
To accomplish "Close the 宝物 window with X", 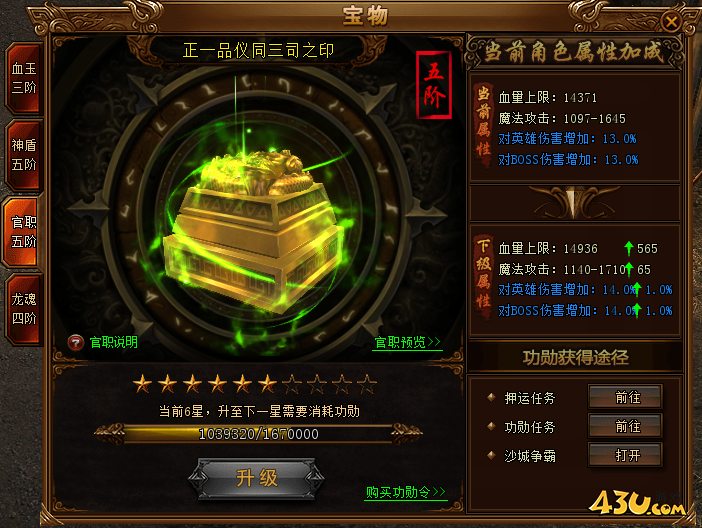I will click(671, 21).
